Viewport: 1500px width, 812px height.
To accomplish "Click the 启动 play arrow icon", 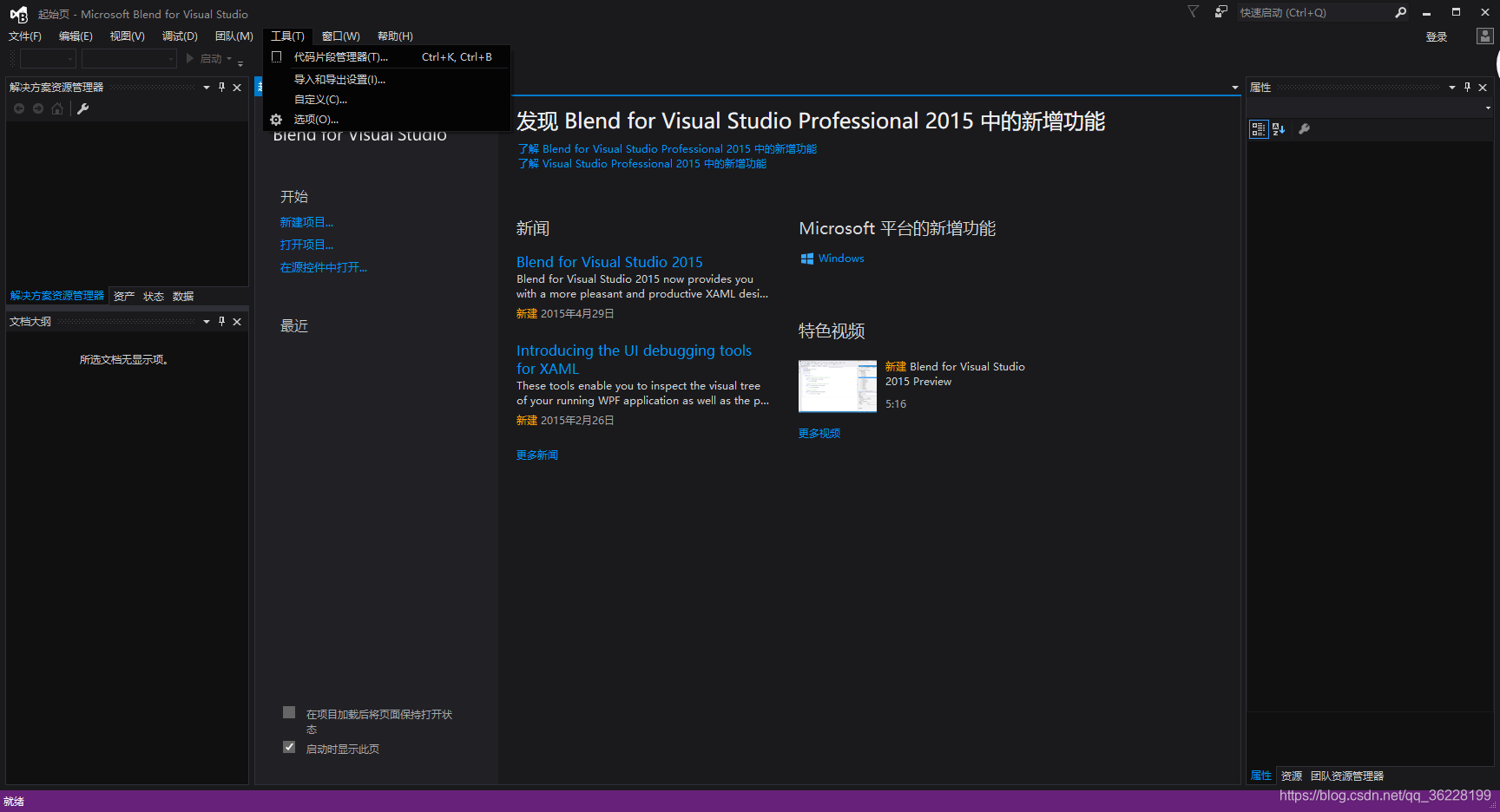I will click(190, 58).
